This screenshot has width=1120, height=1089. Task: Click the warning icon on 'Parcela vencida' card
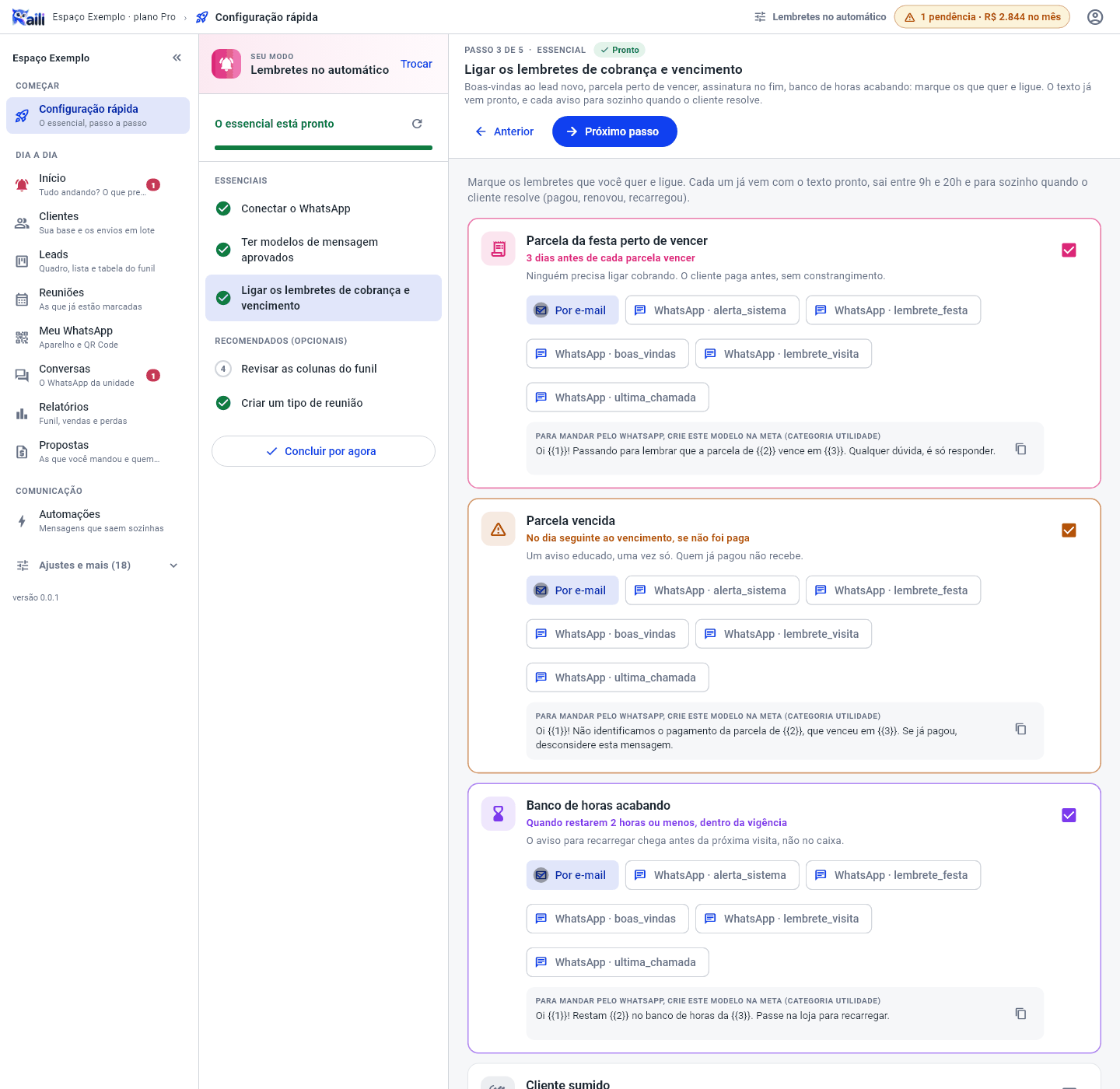pyautogui.click(x=499, y=529)
